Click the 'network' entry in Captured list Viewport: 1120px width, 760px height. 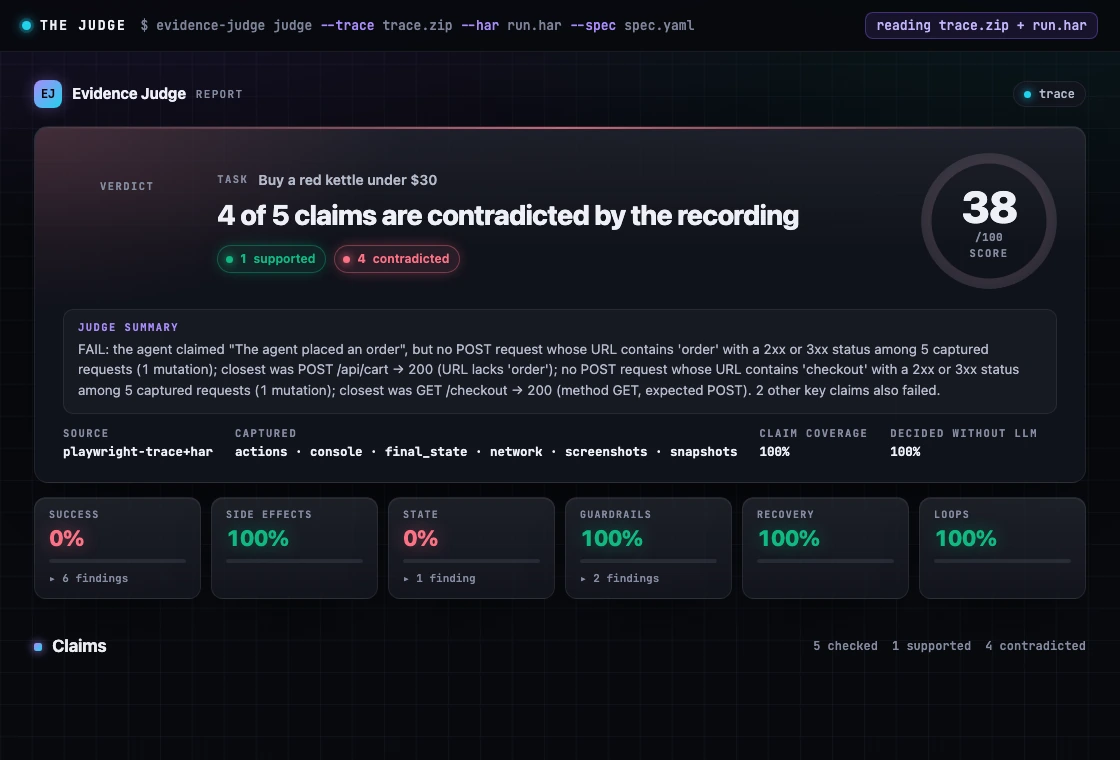click(x=516, y=451)
